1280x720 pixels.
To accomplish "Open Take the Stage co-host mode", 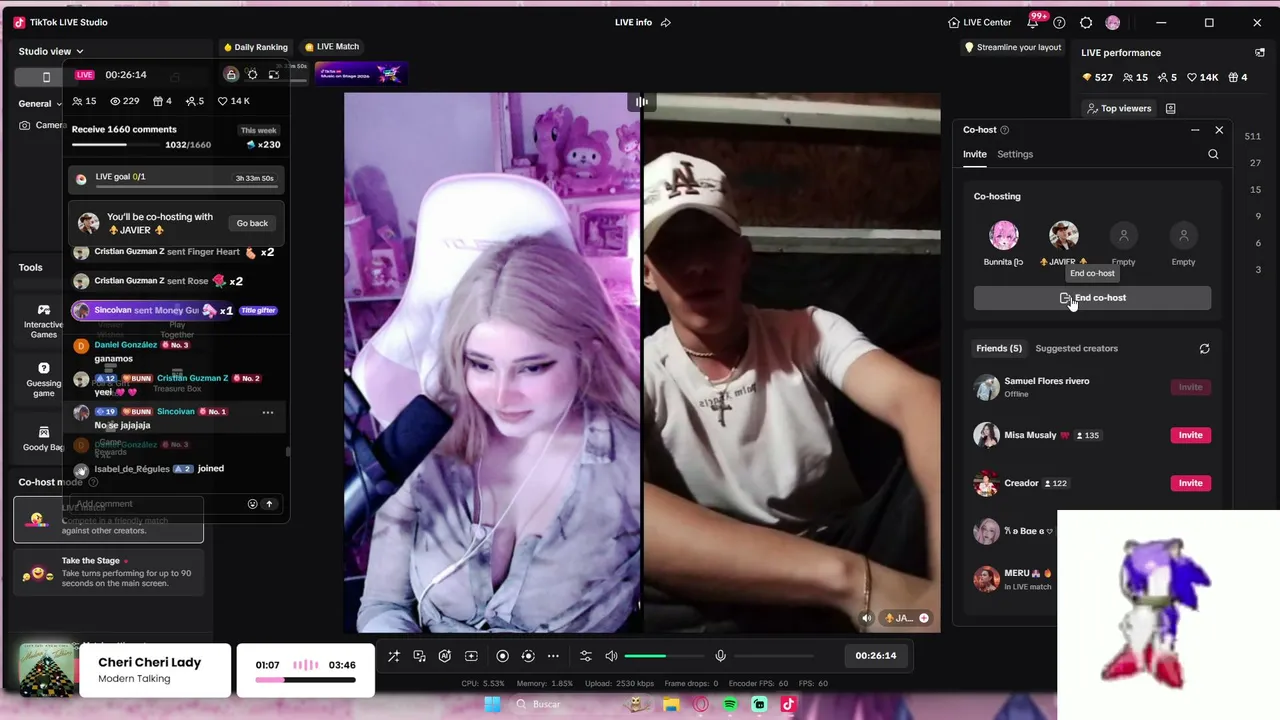I will pyautogui.click(x=108, y=573).
